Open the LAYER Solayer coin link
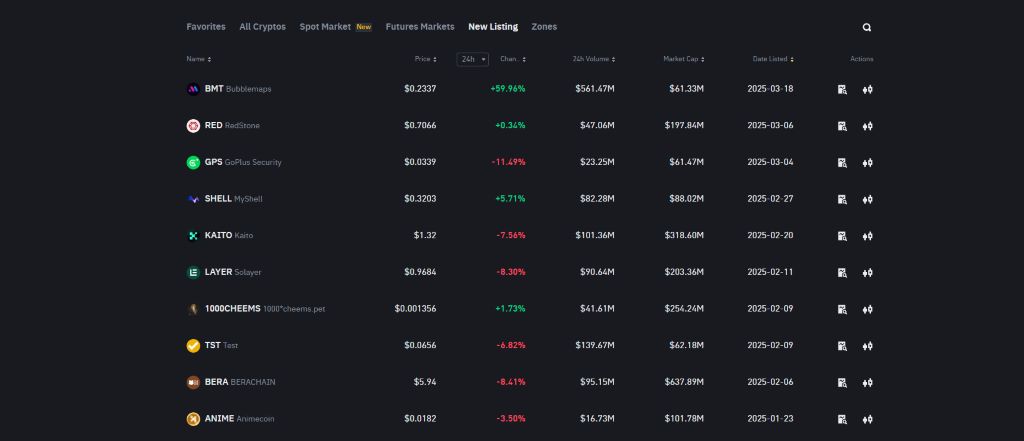This screenshot has height=441, width=1024. pos(232,272)
